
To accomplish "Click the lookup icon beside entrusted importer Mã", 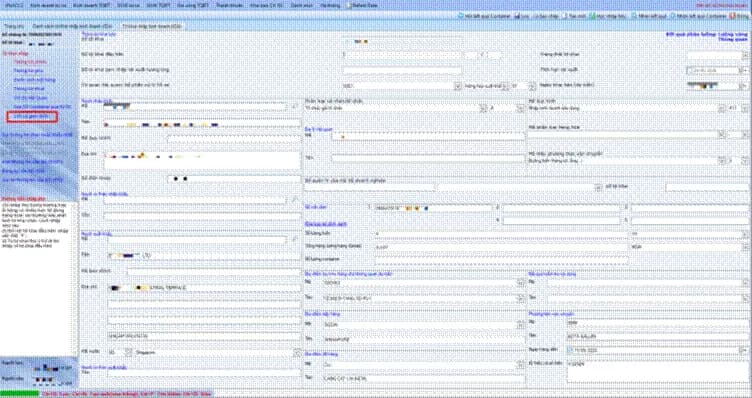I will point(295,199).
